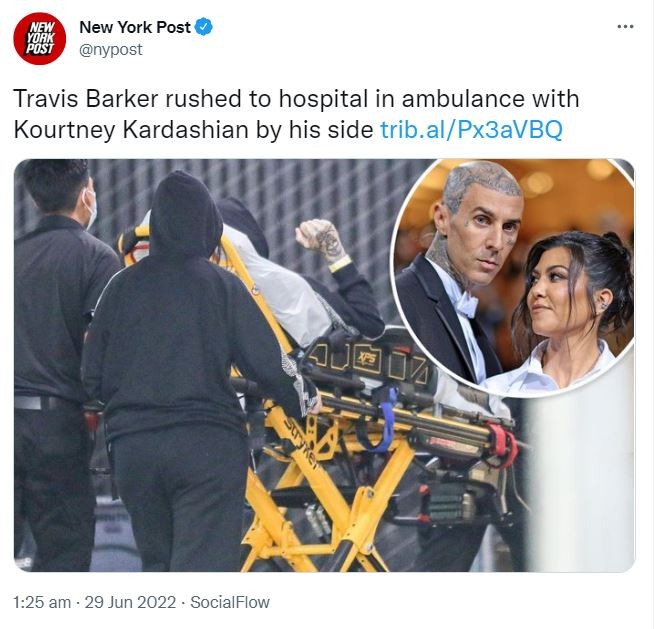Open the circular inset couple photo
Screen dimensions: 666x629
513,278
